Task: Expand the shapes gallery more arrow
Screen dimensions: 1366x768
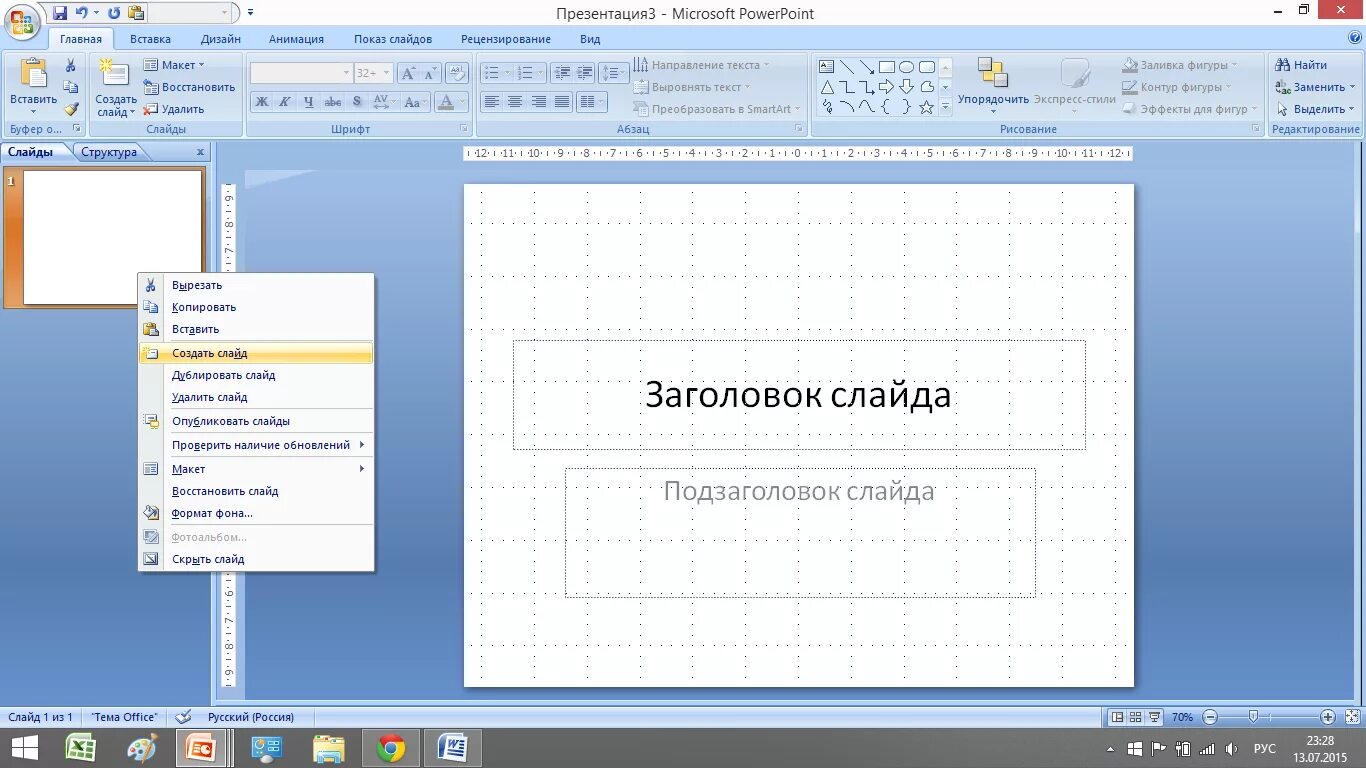Action: pyautogui.click(x=946, y=108)
